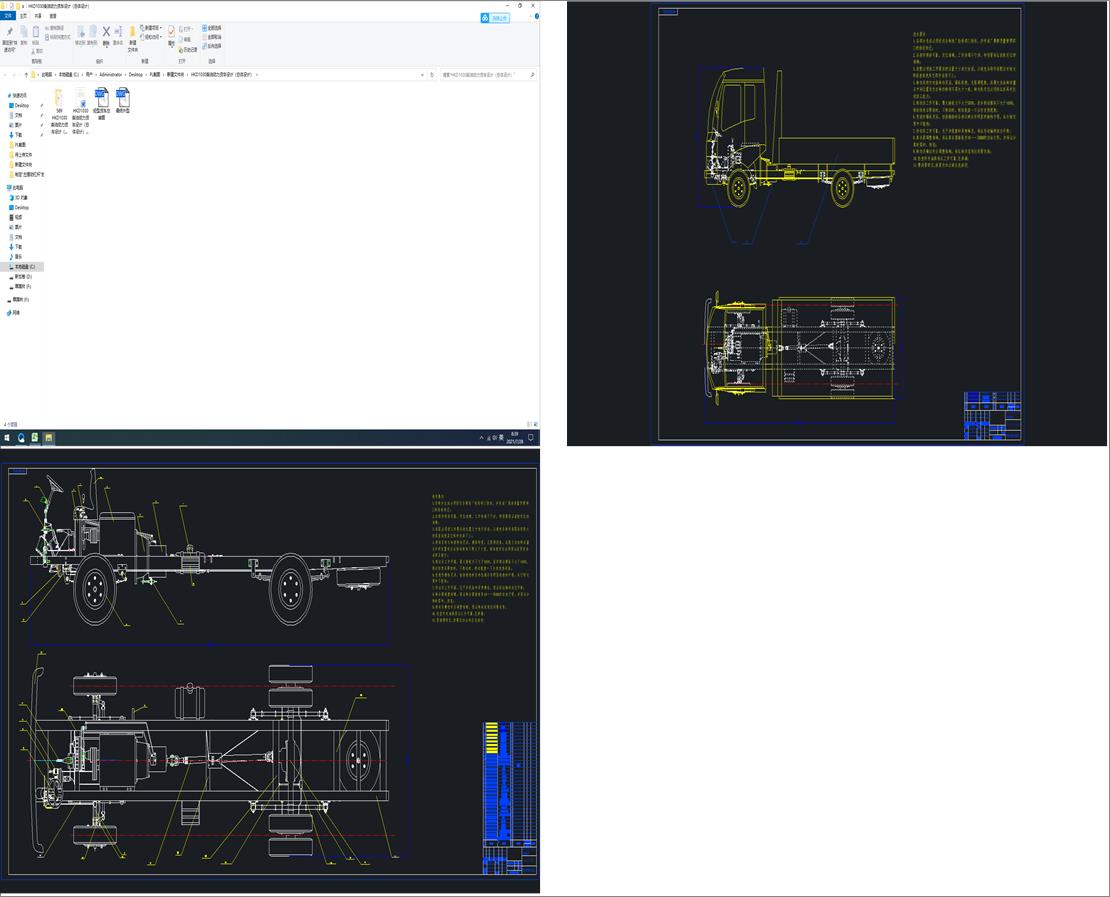Click the blue upload button at top right
Screen dimensions: 1110x897
coord(494,18)
